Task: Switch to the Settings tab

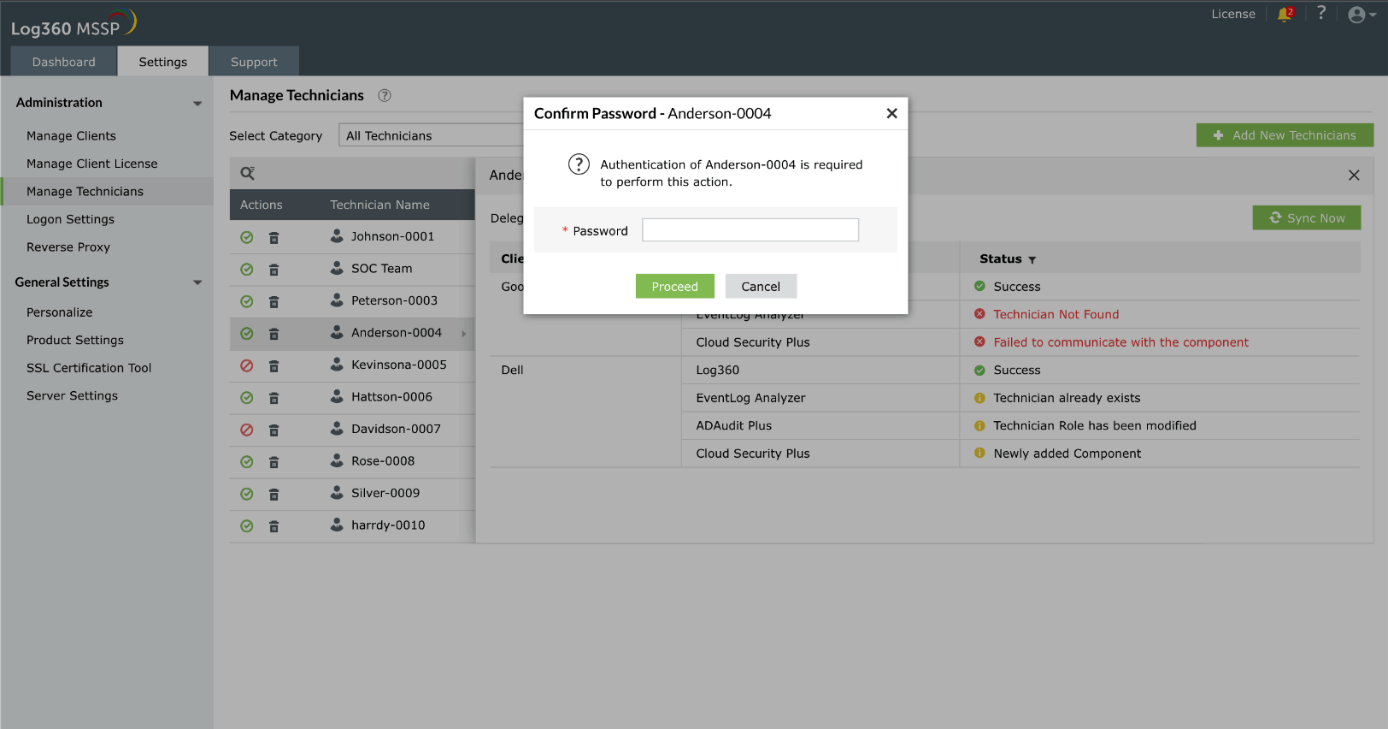Action: 163,62
